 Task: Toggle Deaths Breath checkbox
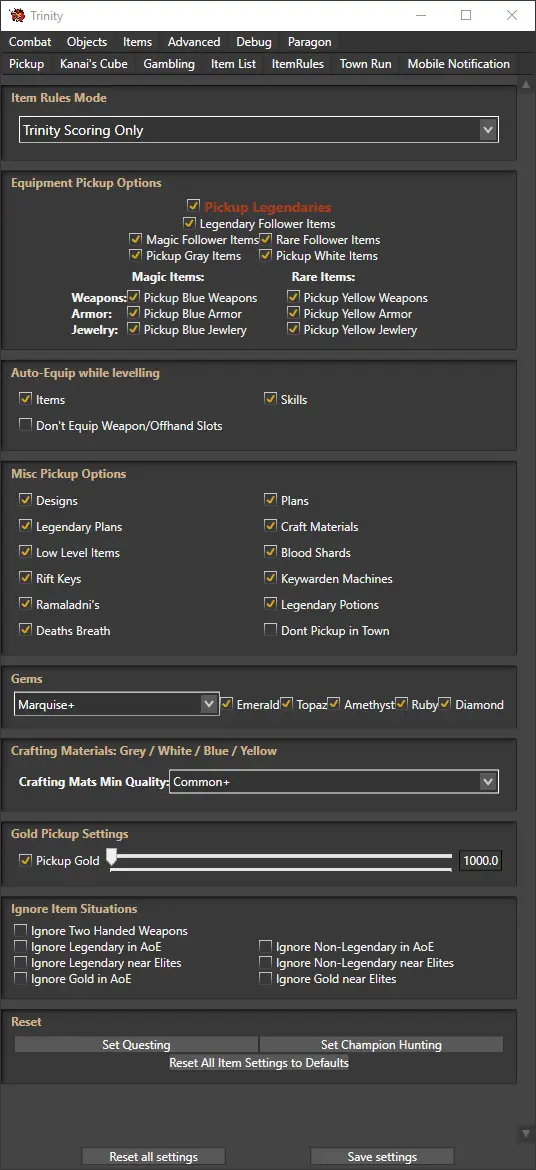(25, 630)
